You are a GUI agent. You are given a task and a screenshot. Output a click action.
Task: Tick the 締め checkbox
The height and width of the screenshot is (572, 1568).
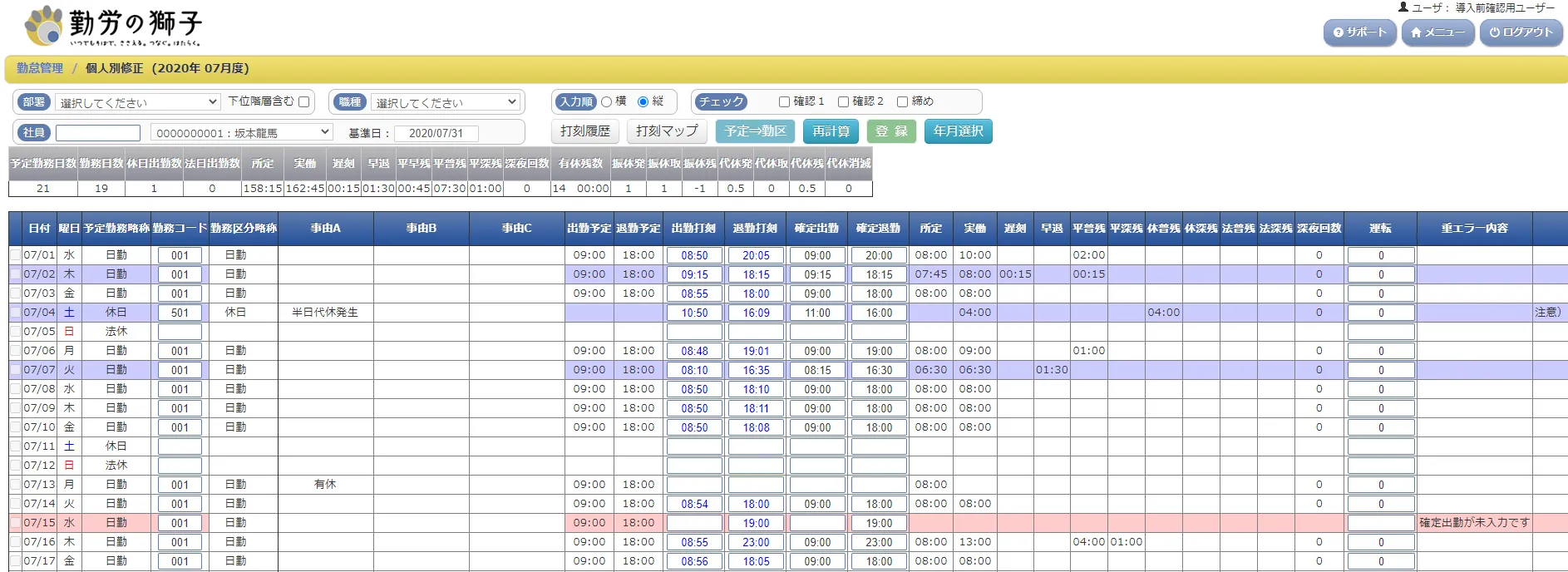click(x=902, y=101)
